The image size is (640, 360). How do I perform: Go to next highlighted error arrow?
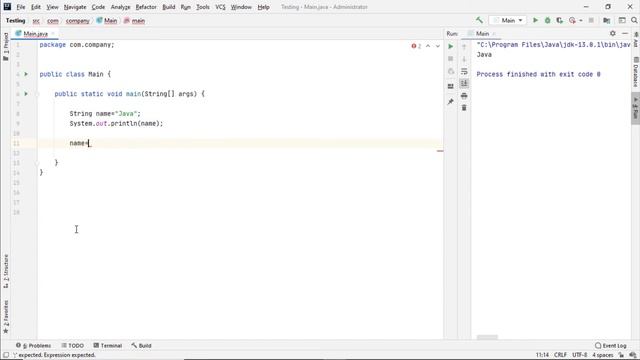tap(438, 46)
